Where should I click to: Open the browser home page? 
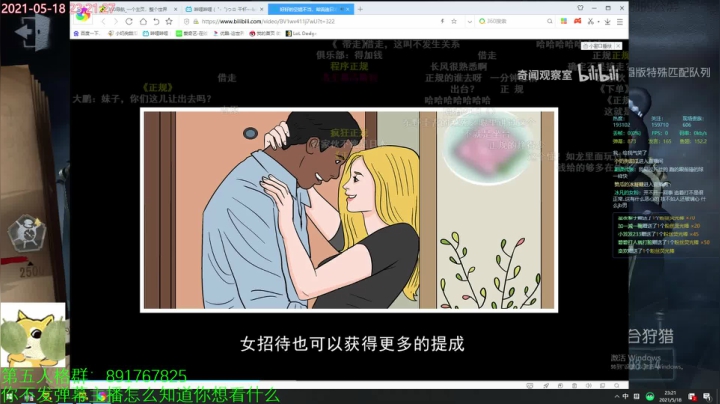(x=143, y=22)
